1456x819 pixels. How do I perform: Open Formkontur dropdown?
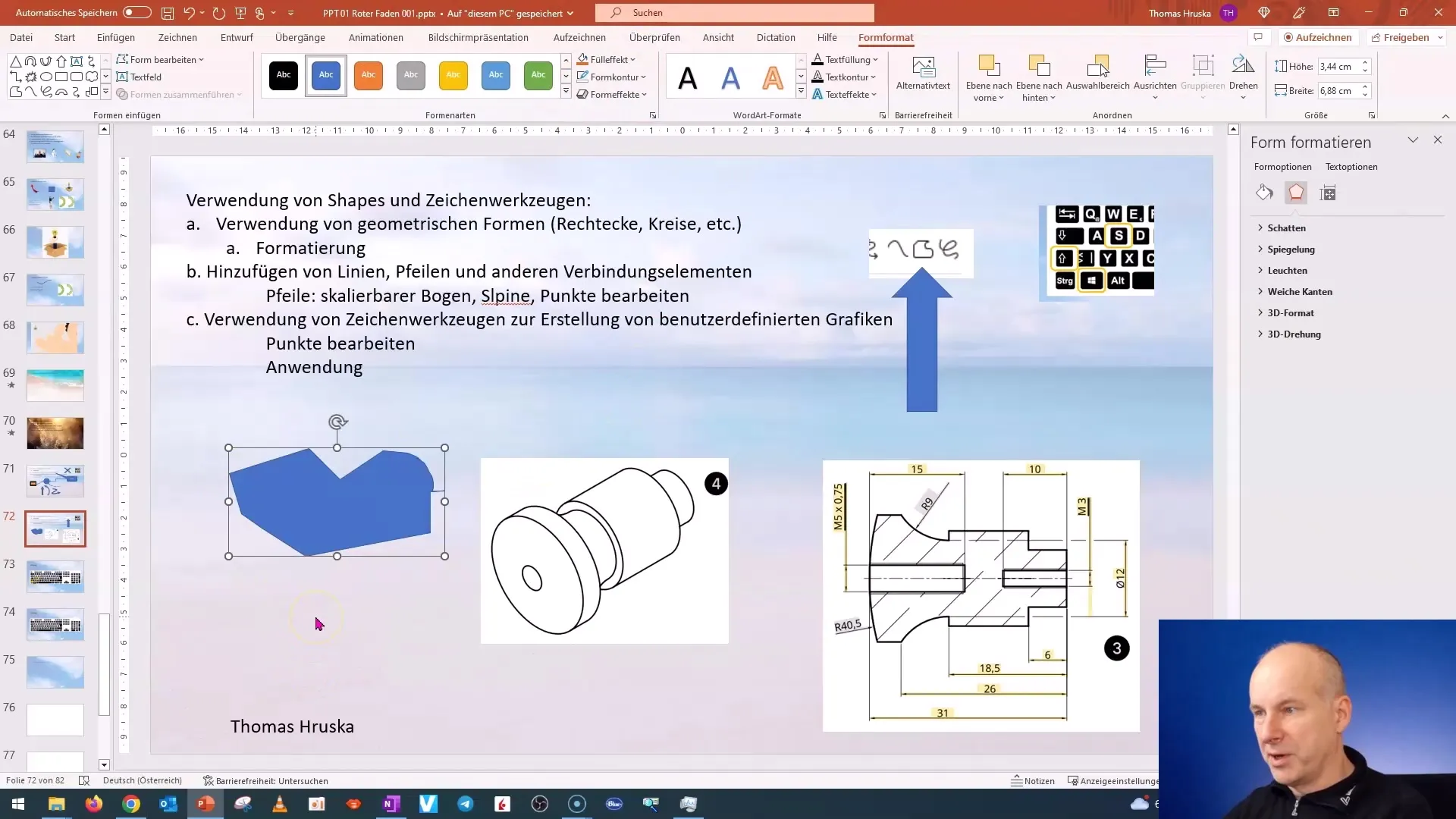pos(611,77)
